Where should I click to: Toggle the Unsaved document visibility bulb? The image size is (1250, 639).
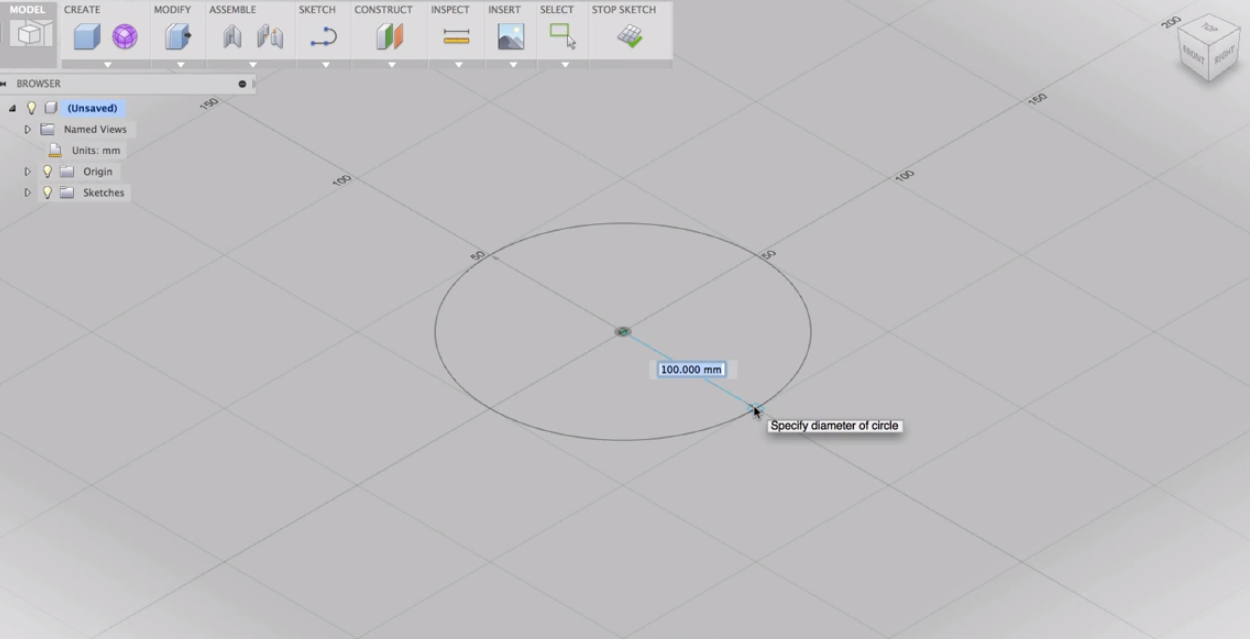pos(31,108)
